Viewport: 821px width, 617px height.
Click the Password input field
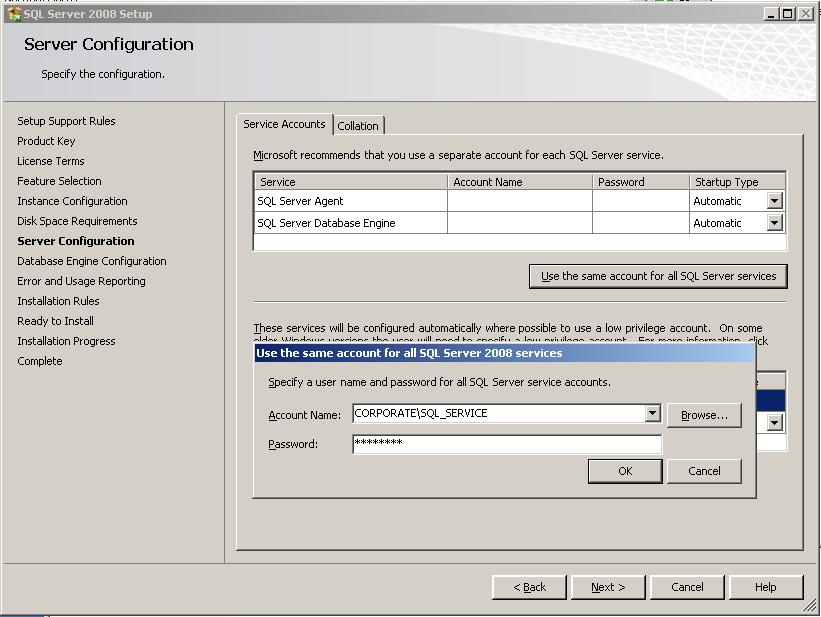(507, 444)
